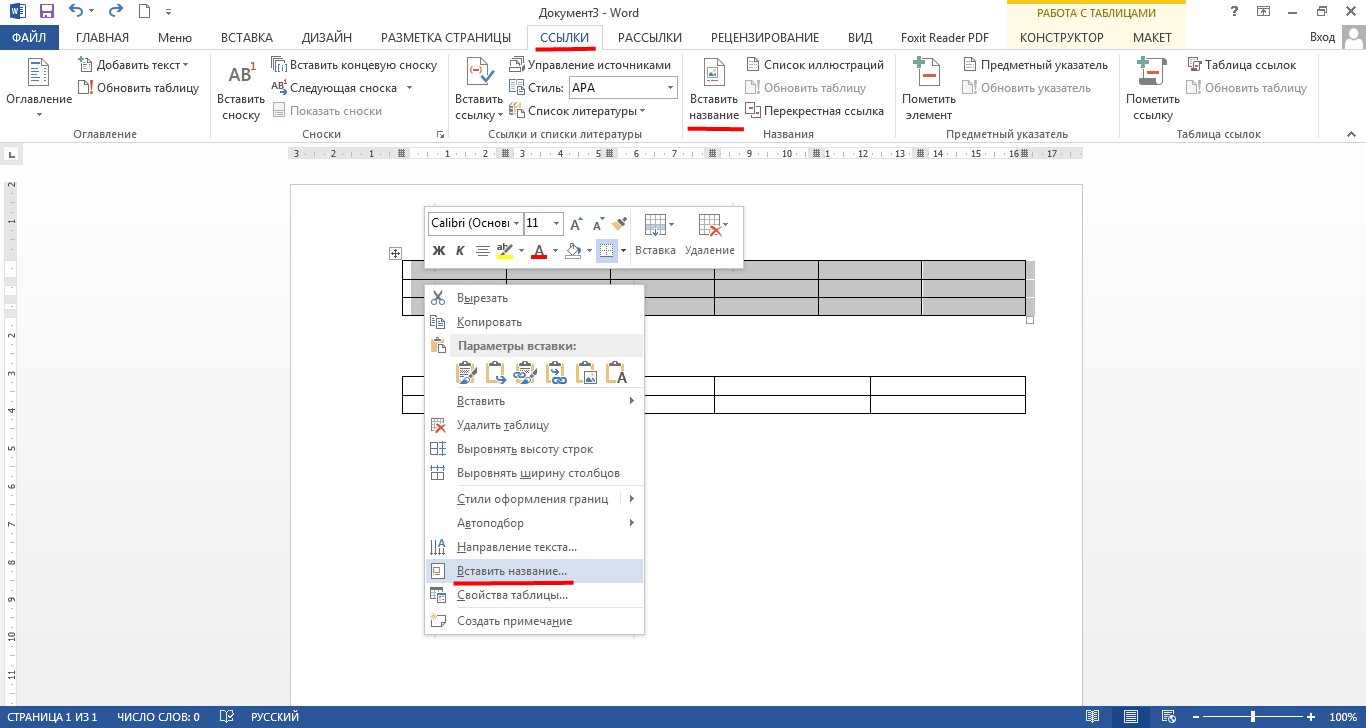Click Перекрестная ссылка

[814, 111]
